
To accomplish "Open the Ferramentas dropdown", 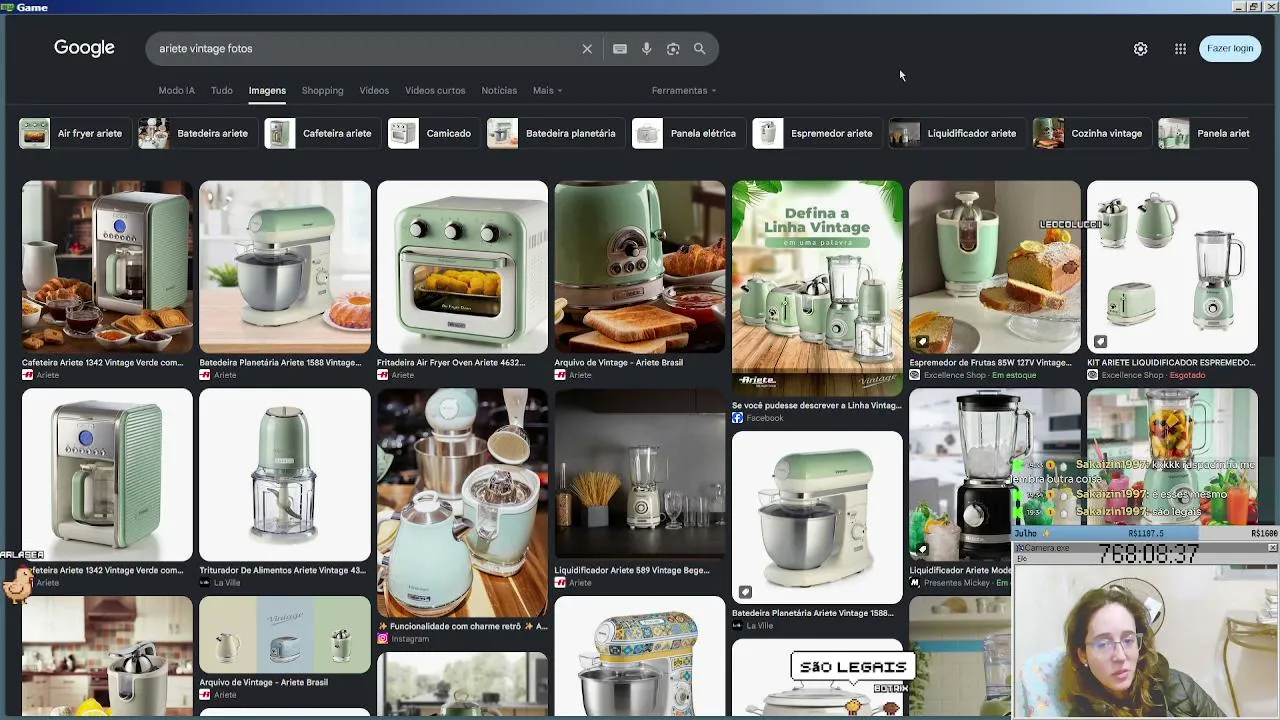I will point(684,91).
